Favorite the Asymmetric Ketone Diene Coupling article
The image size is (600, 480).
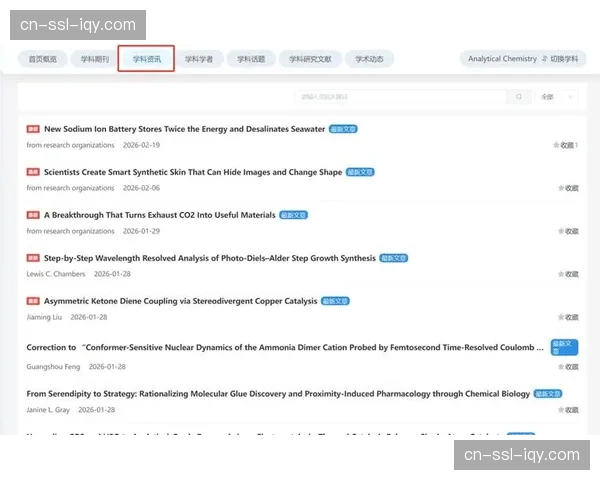pyautogui.click(x=567, y=317)
